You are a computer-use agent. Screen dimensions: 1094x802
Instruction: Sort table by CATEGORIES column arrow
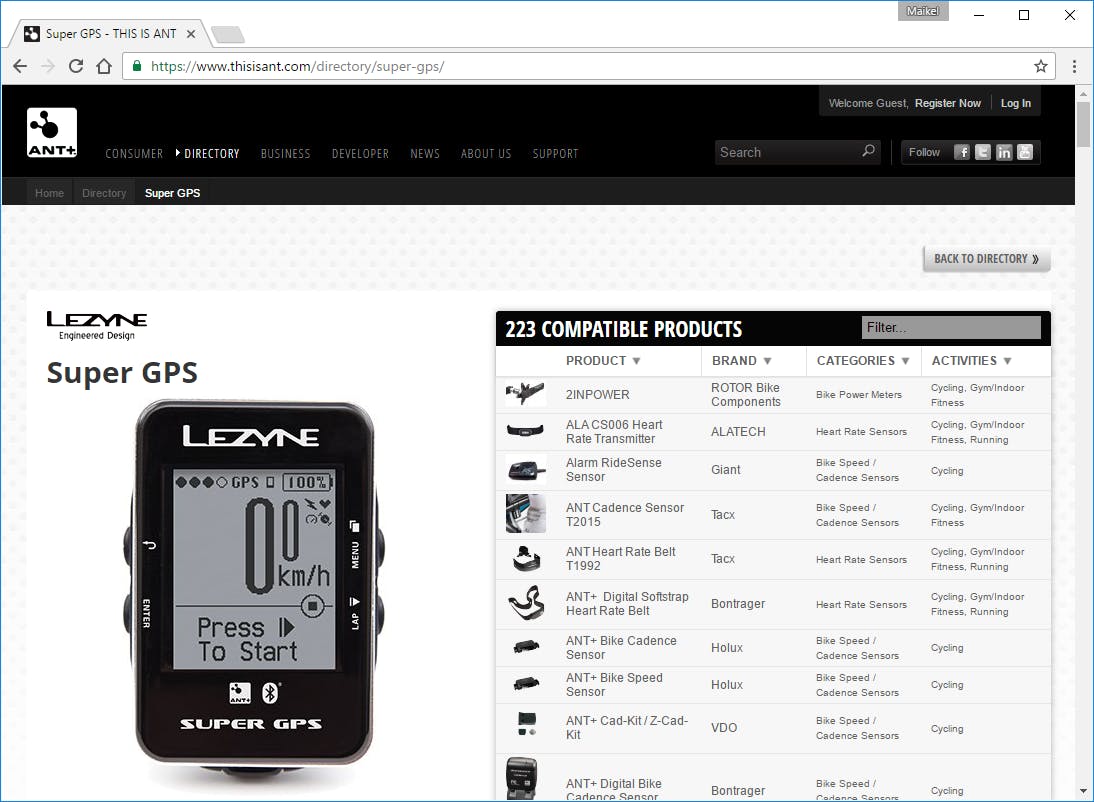pos(905,361)
